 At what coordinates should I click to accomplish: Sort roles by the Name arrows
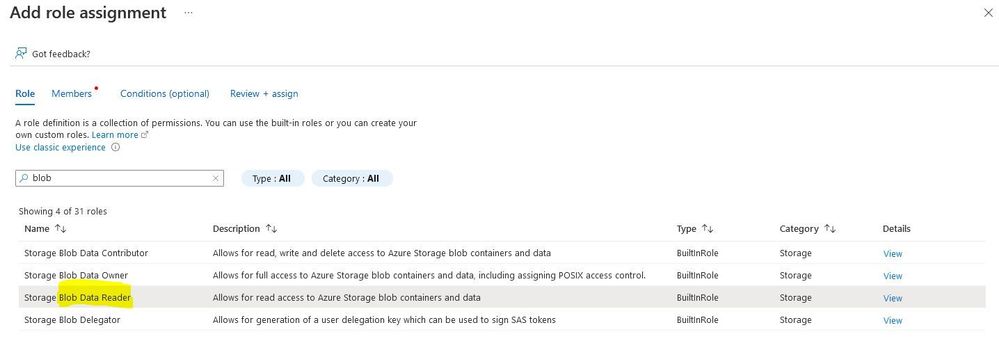[61, 229]
